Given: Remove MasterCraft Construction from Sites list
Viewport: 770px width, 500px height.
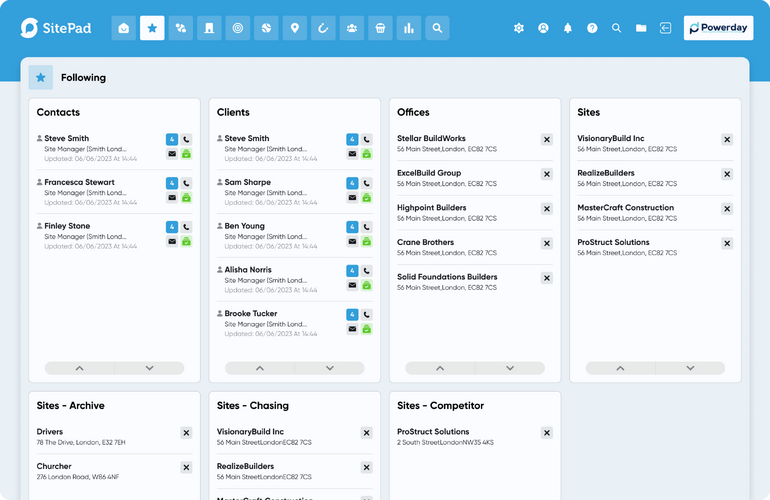Looking at the screenshot, I should tap(727, 209).
